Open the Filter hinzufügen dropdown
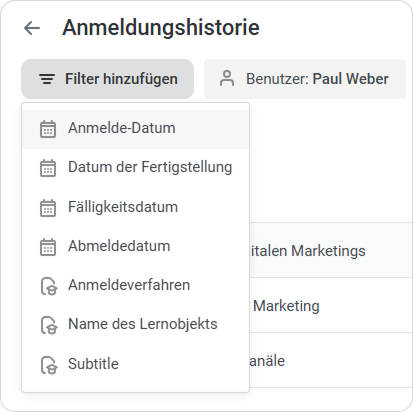The image size is (413, 412). coord(107,79)
